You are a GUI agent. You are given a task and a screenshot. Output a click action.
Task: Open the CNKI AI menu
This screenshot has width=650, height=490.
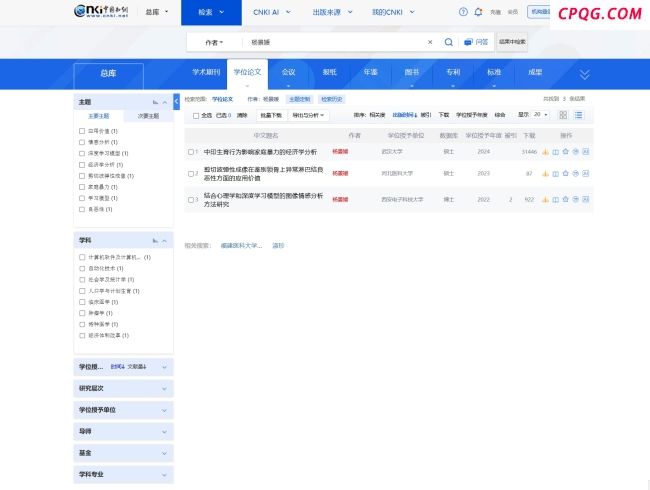click(x=272, y=12)
